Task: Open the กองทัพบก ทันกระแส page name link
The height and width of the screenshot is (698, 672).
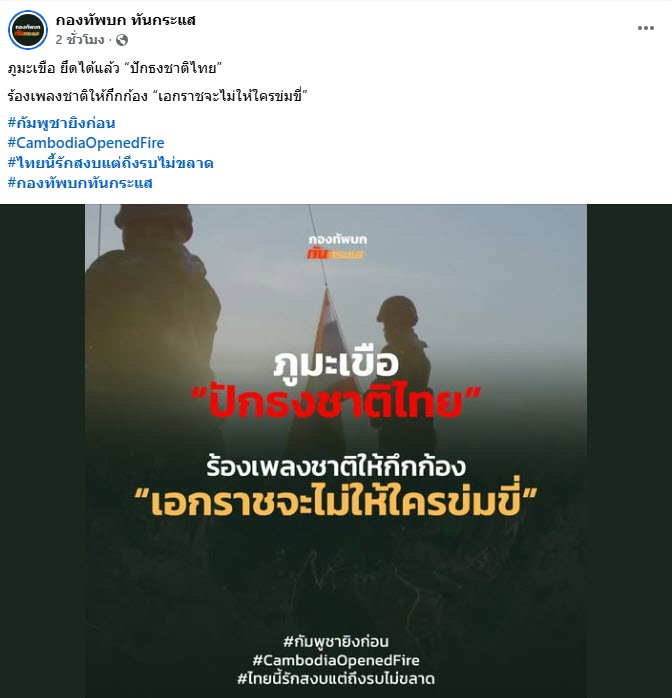Action: 125,20
